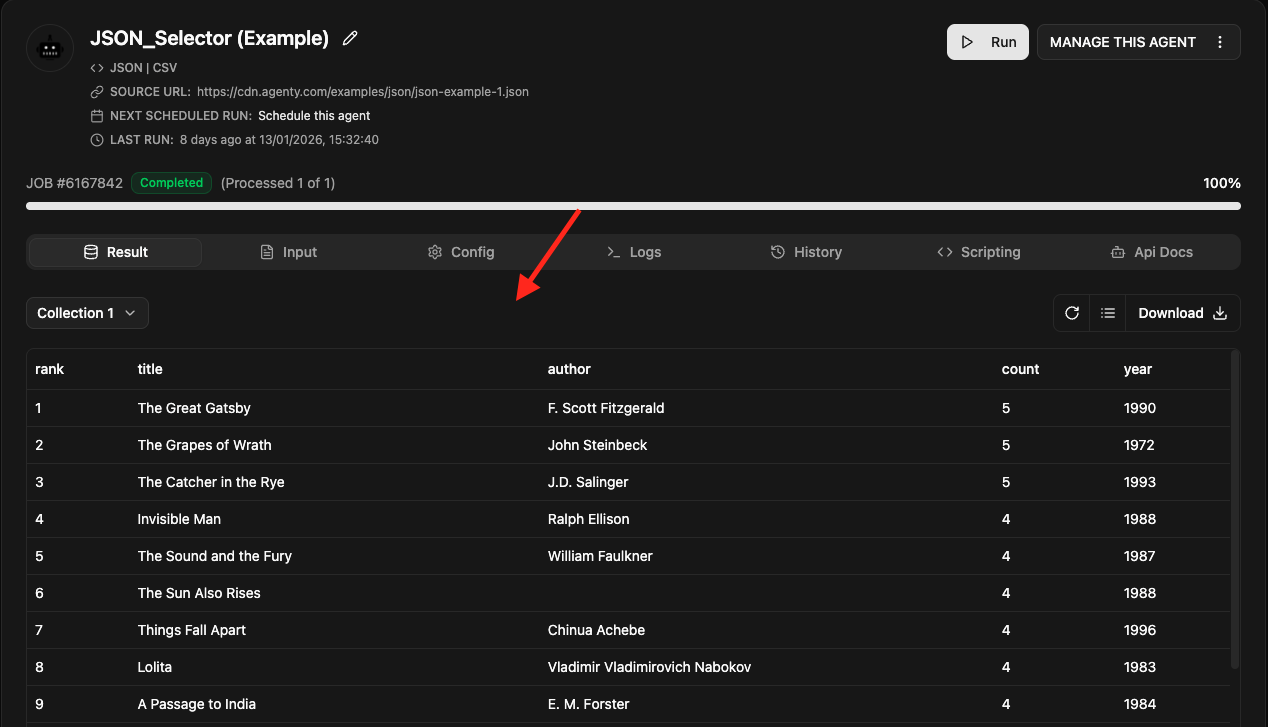
Task: Click the pencil icon to rename agent
Action: [350, 39]
